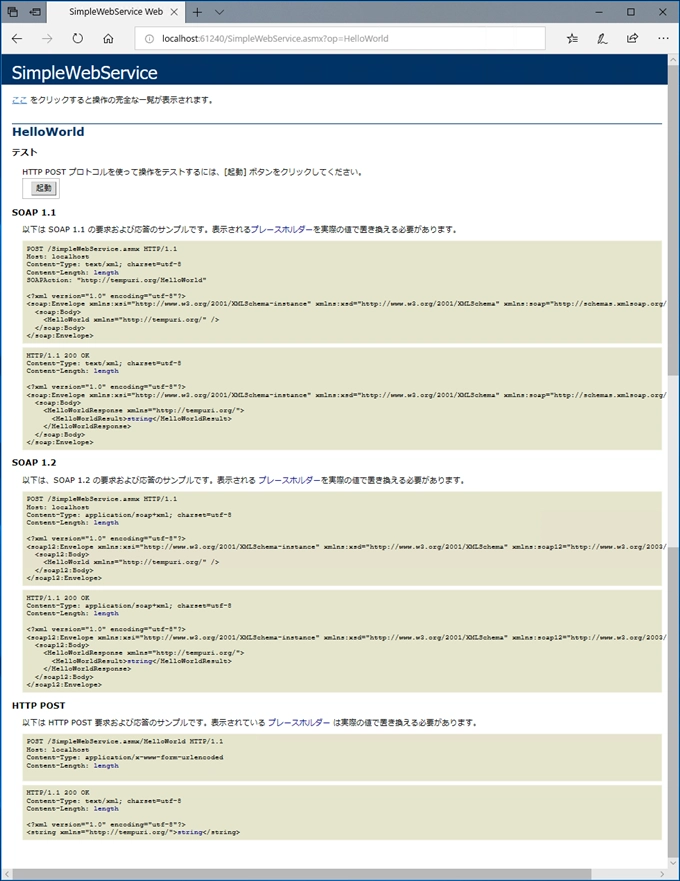Open a new tab with plus button
680x881 pixels.
(x=197, y=12)
